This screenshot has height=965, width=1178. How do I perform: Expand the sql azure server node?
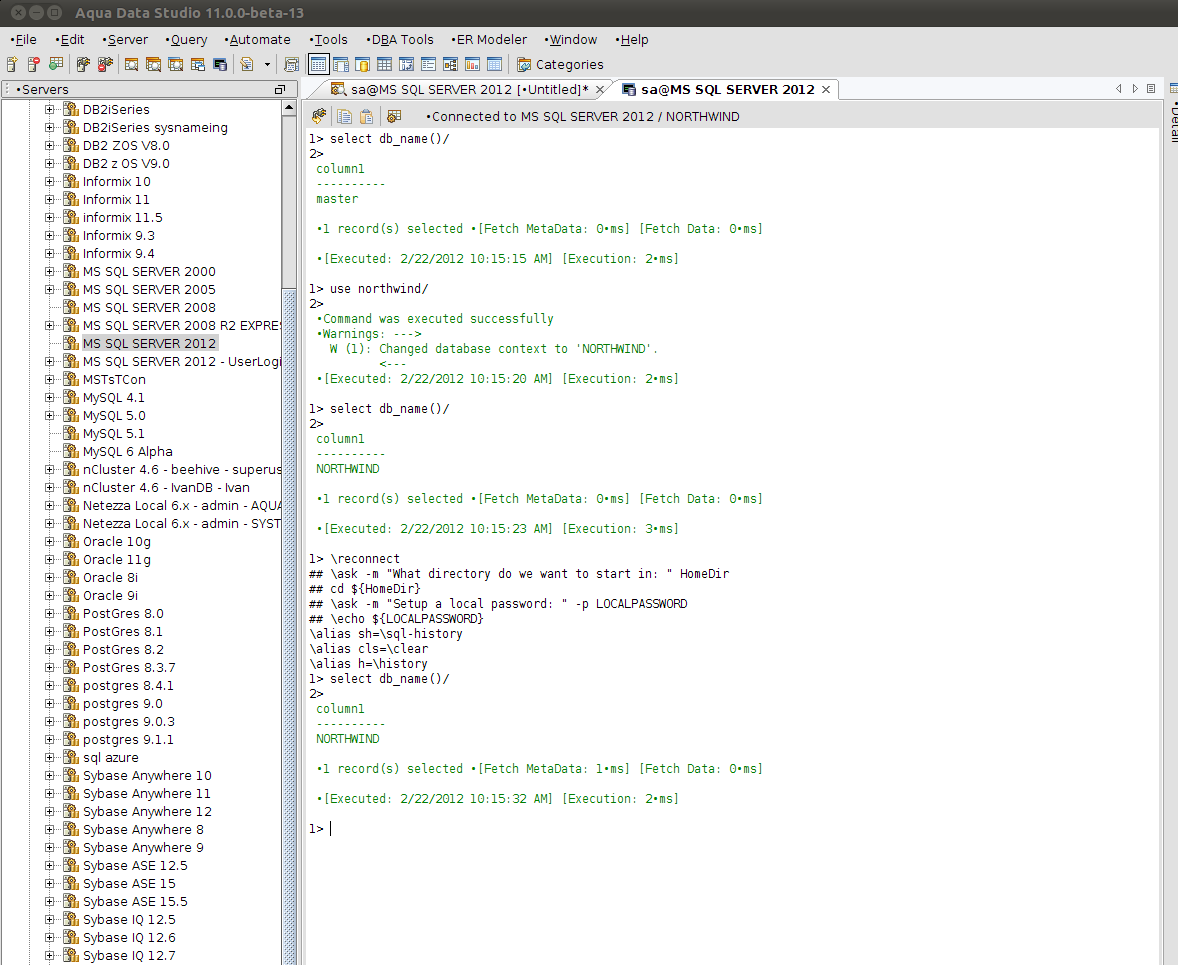[49, 758]
